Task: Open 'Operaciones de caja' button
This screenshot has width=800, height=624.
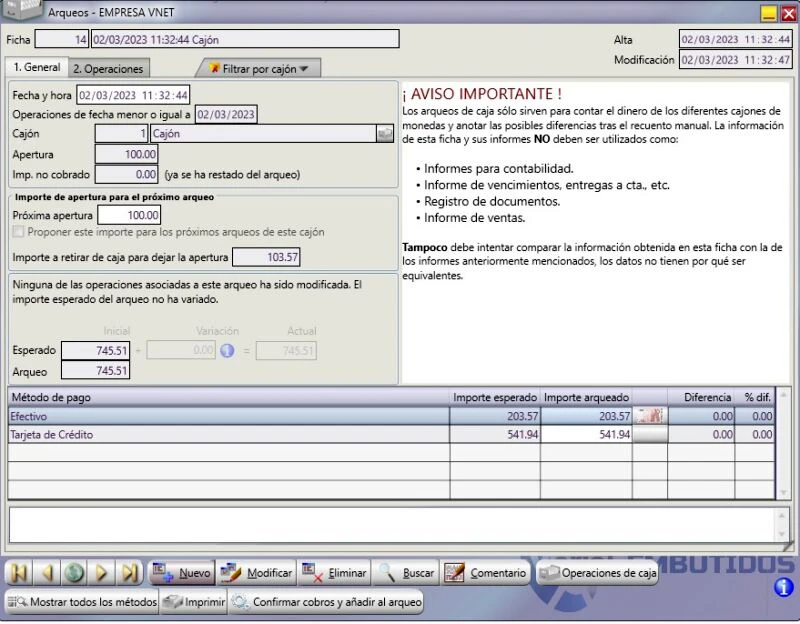Action: [x=597, y=573]
